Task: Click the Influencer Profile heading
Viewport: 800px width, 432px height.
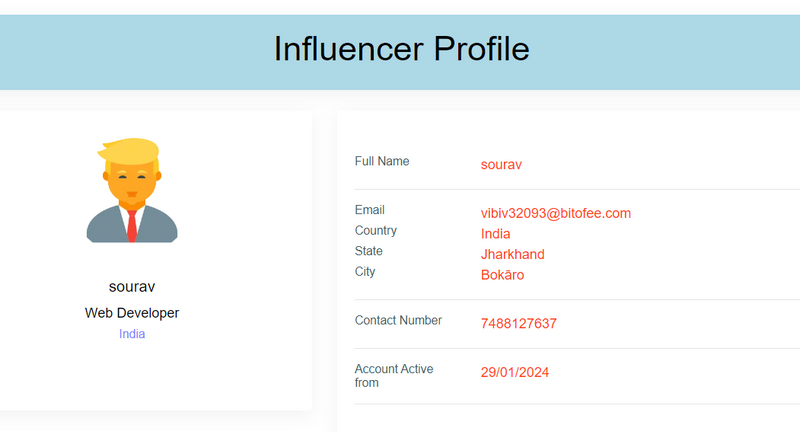Action: pyautogui.click(x=402, y=49)
